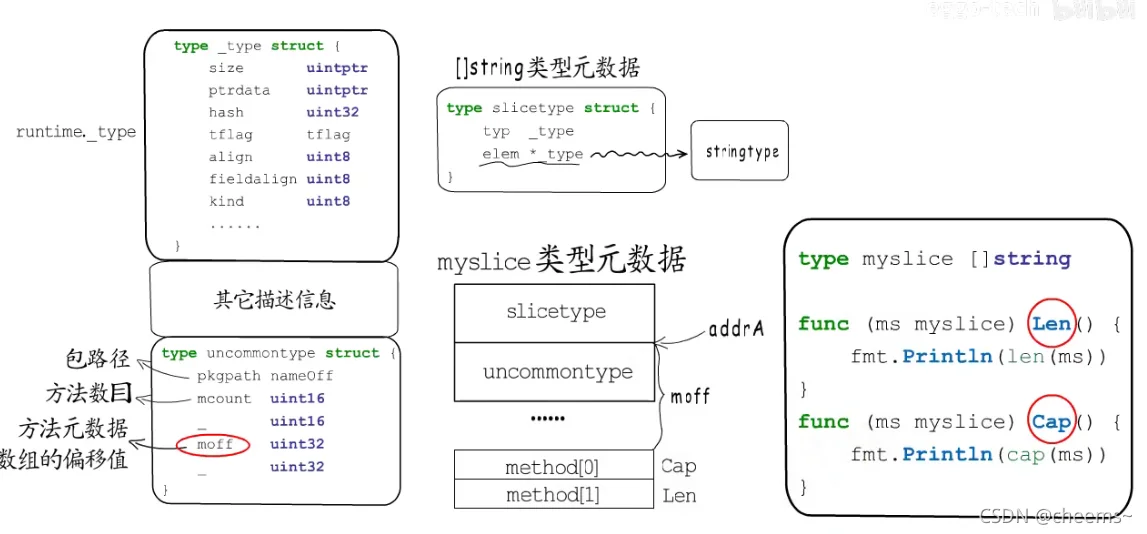Click the "kind" field name
The height and width of the screenshot is (534, 1147).
click(226, 201)
